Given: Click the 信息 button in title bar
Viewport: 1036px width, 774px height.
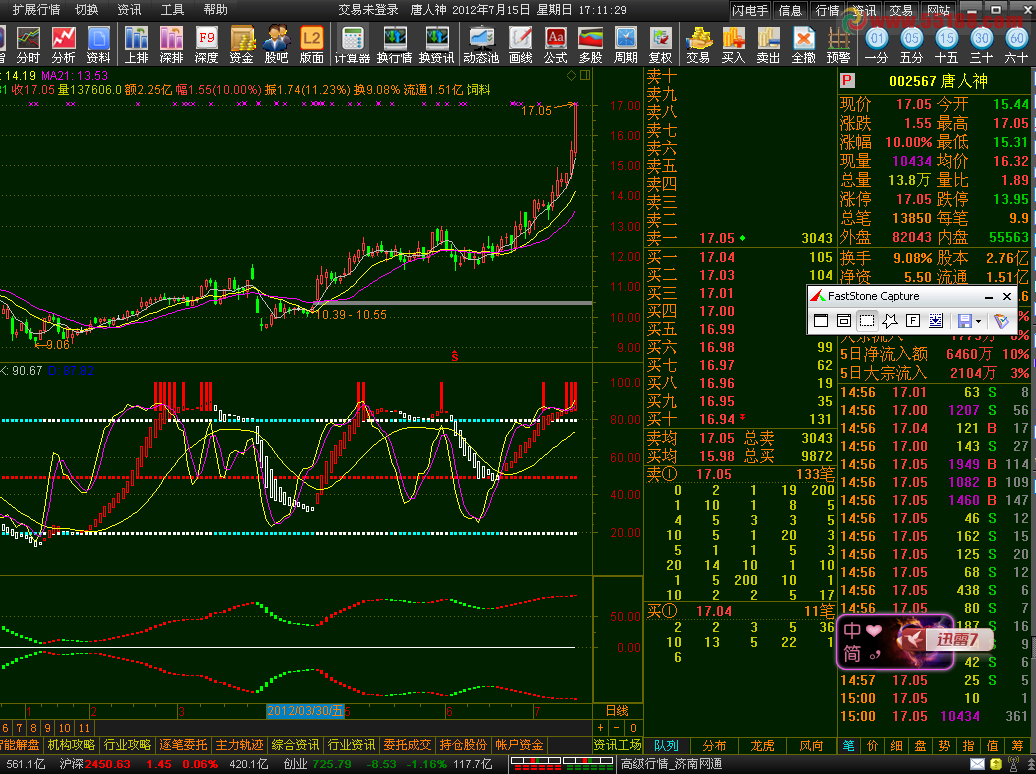Looking at the screenshot, I should pos(790,11).
